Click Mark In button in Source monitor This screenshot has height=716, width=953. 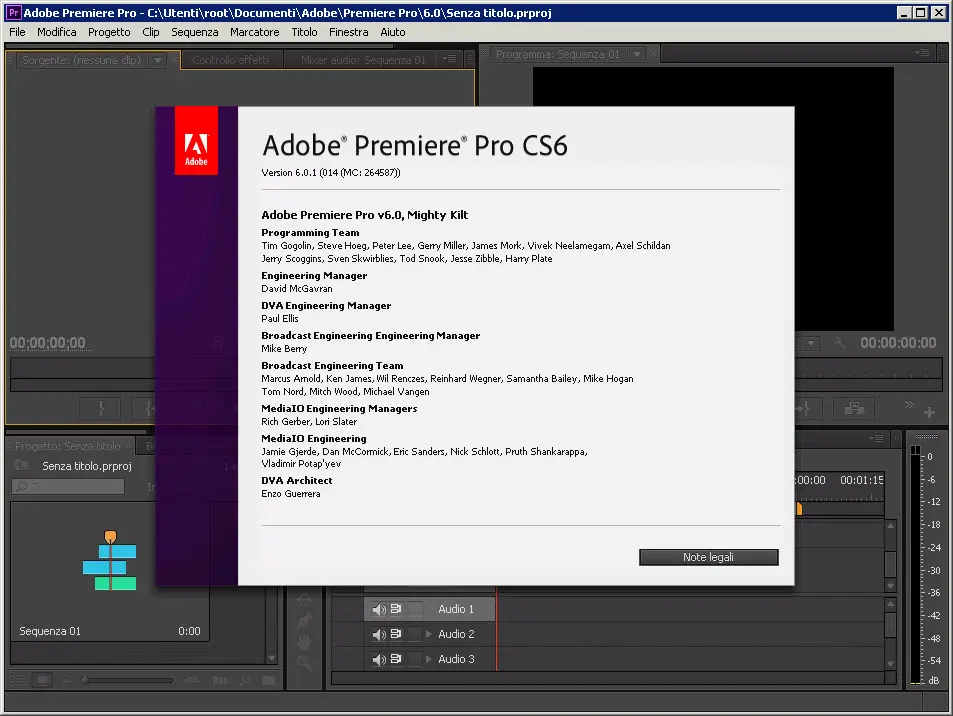pos(101,408)
